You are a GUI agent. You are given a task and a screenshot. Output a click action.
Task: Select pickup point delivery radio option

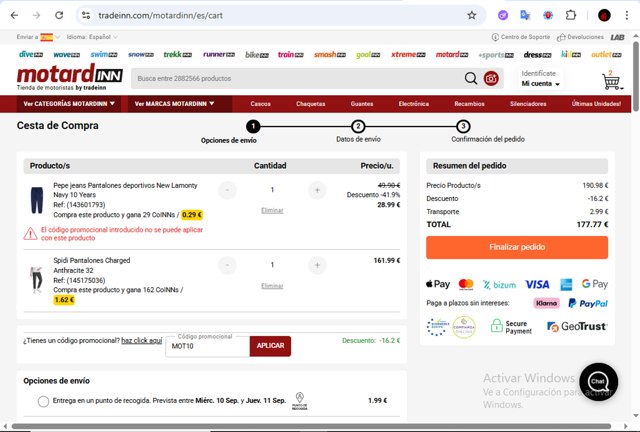pos(43,401)
